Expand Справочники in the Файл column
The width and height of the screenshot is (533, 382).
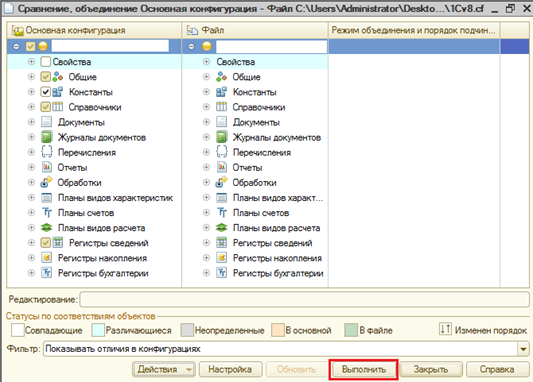click(206, 107)
